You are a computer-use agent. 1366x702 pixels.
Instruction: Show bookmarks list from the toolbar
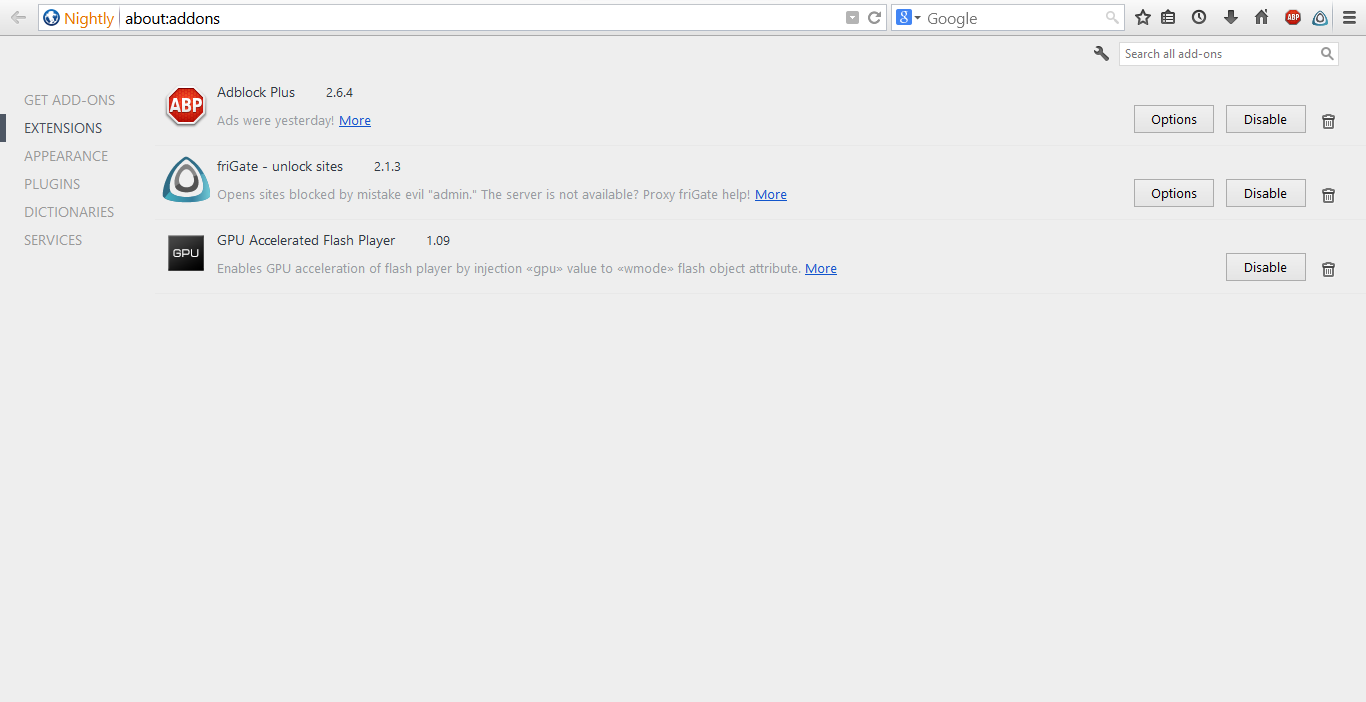1168,18
